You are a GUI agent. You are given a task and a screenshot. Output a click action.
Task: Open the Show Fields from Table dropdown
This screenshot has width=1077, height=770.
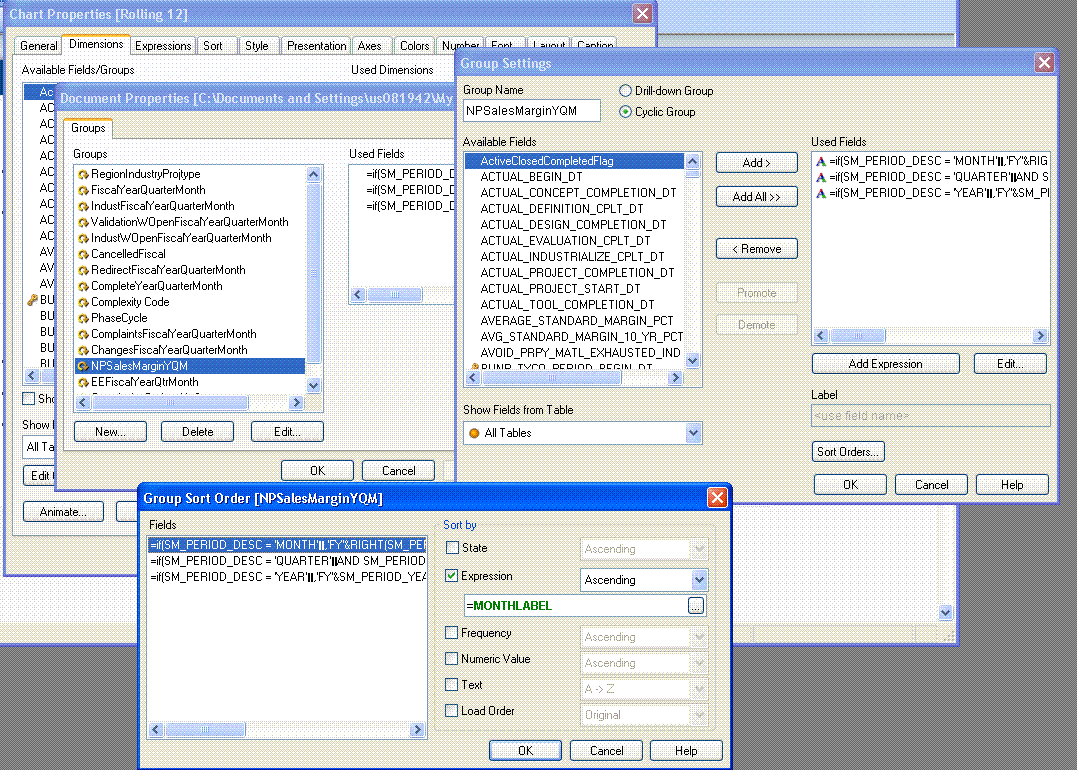point(693,433)
